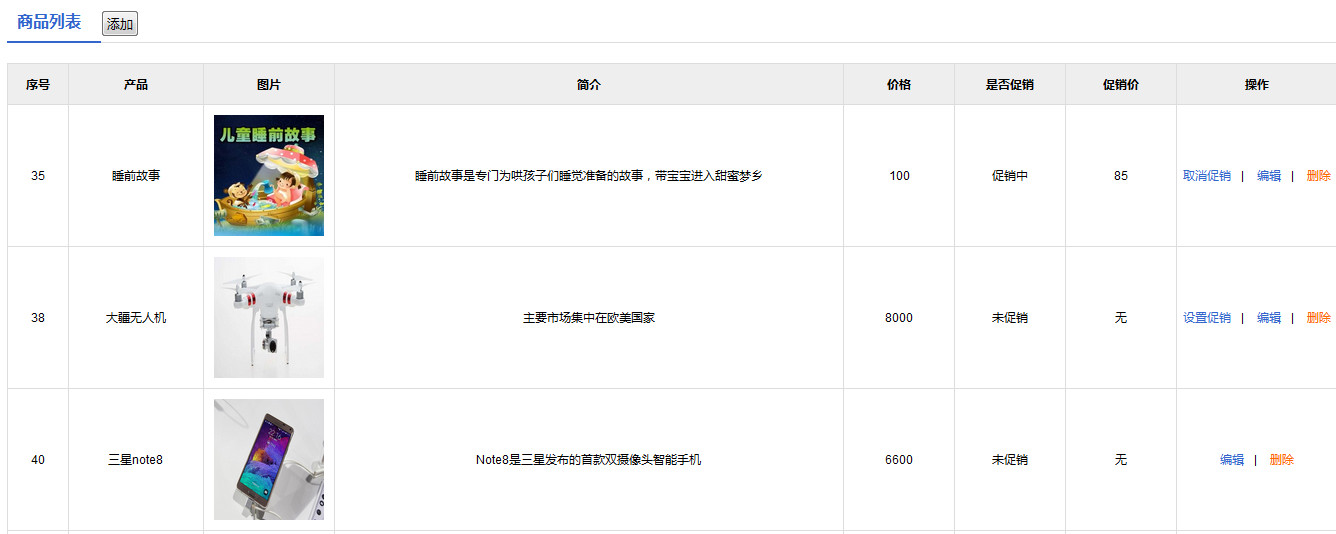Open the 商品列表 tab

pyautogui.click(x=50, y=22)
